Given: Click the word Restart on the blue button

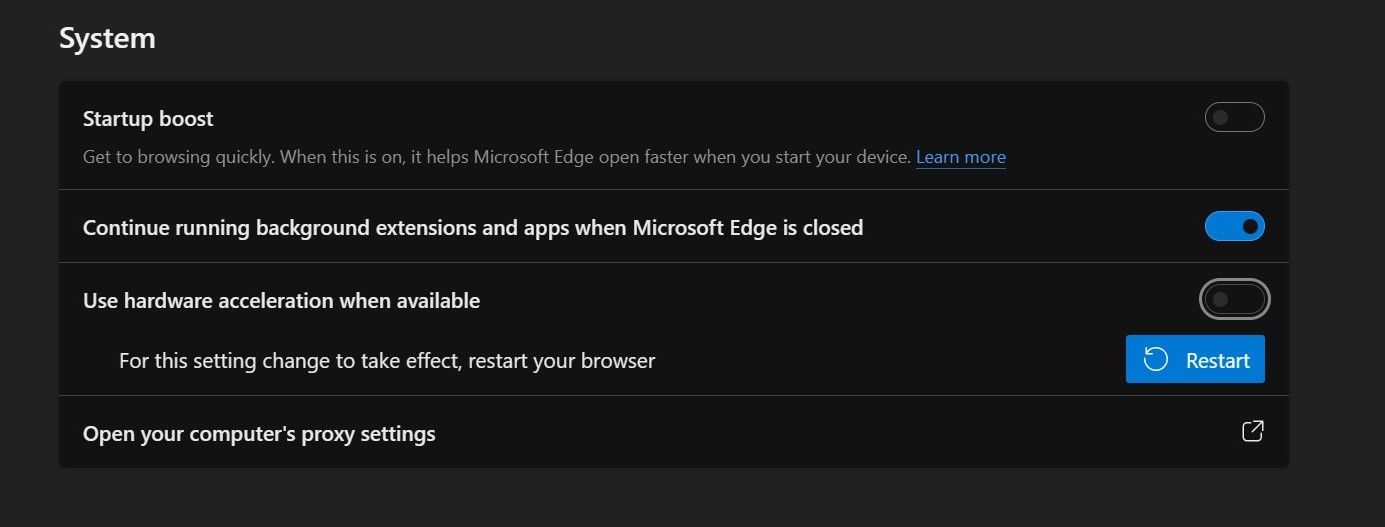Looking at the screenshot, I should pos(1218,361).
